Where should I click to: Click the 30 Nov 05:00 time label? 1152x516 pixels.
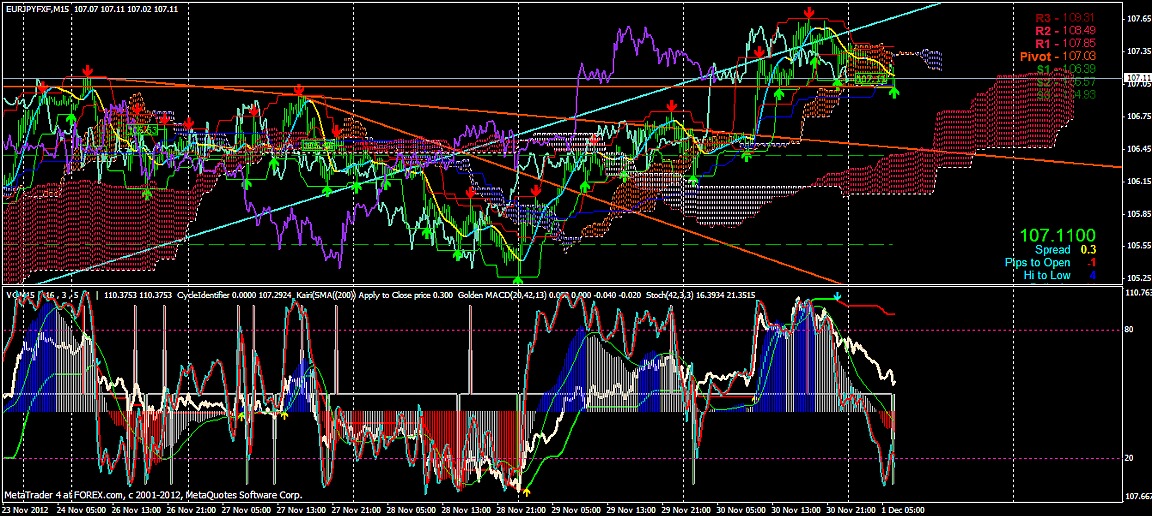click(x=741, y=509)
